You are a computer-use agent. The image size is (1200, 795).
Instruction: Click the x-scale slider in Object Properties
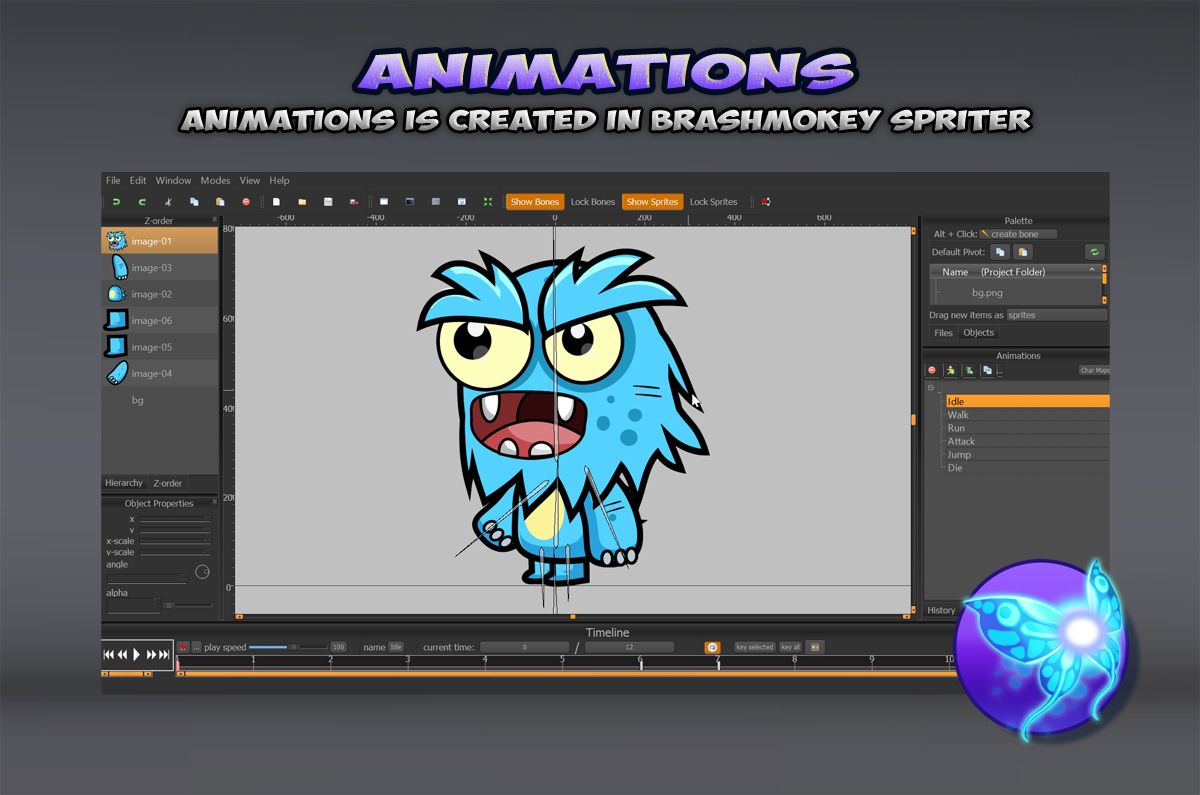[x=175, y=541]
